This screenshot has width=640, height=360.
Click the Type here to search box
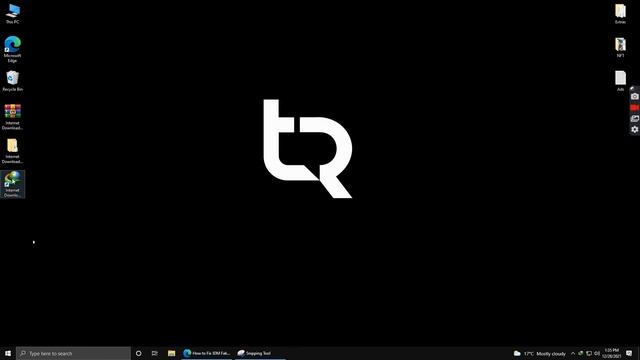tap(73, 353)
